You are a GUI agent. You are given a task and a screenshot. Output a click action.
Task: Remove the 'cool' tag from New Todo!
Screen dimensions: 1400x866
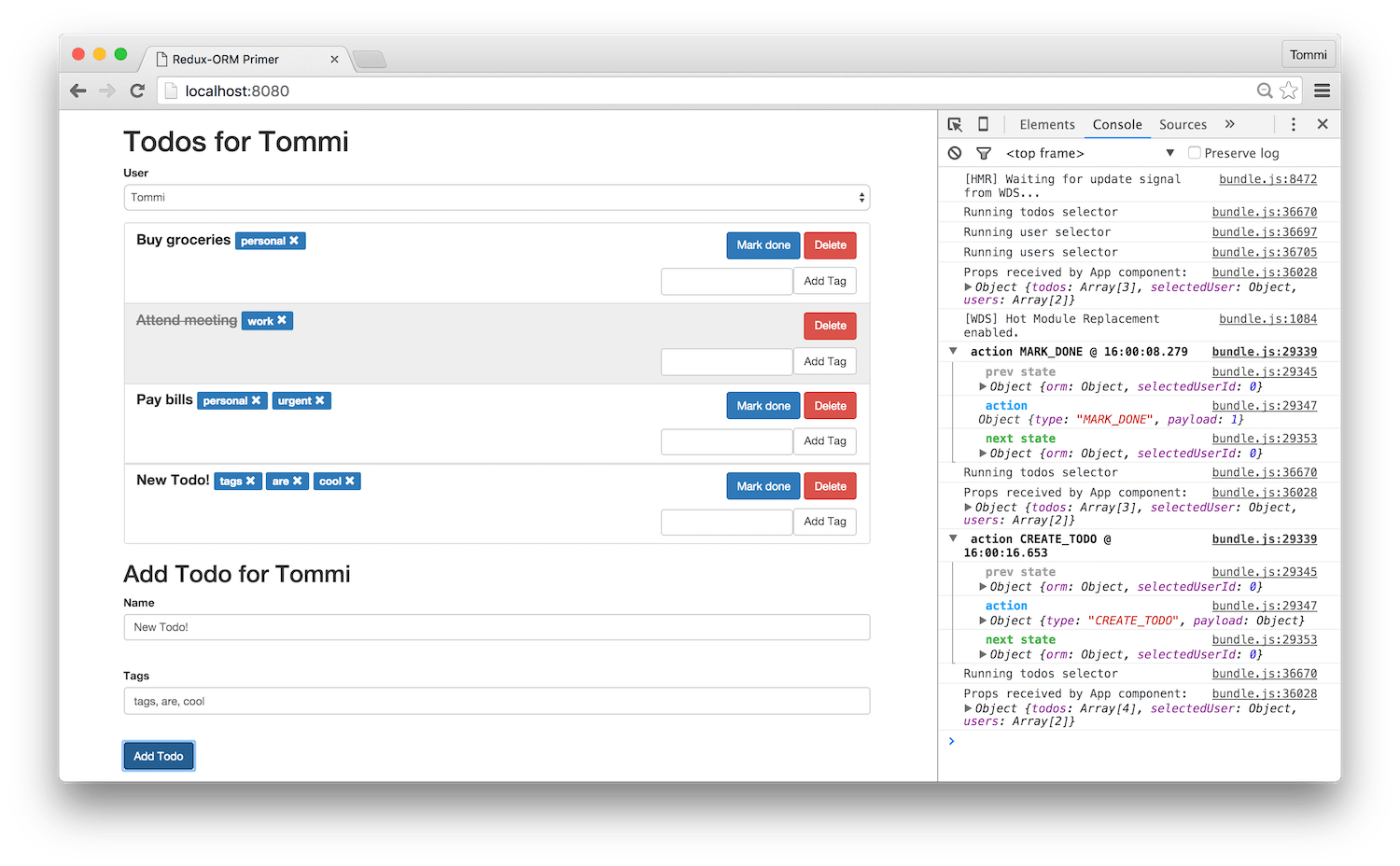point(350,481)
